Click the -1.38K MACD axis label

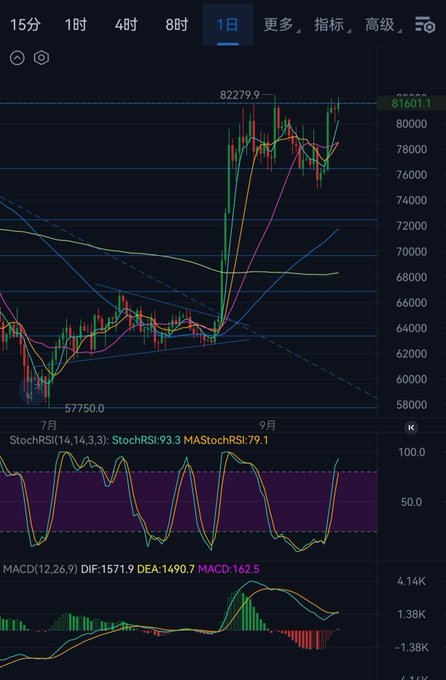(x=411, y=647)
